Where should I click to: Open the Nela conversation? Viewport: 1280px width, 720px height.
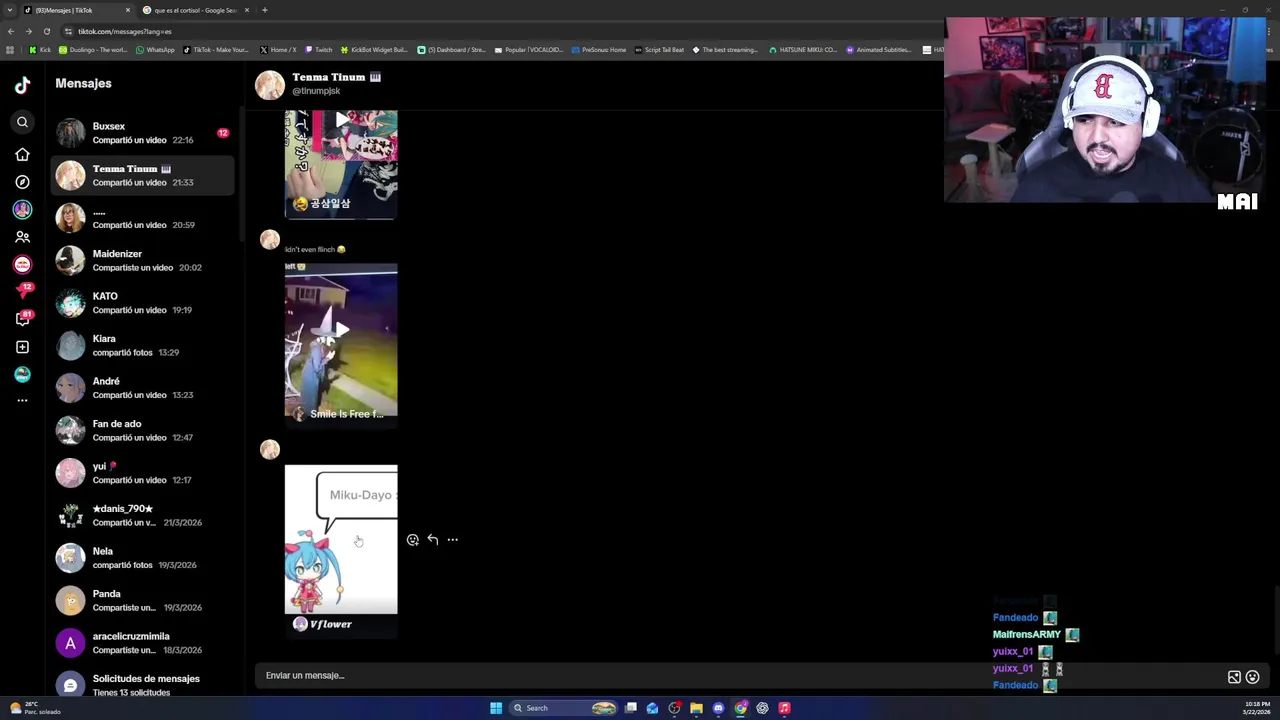[144, 558]
